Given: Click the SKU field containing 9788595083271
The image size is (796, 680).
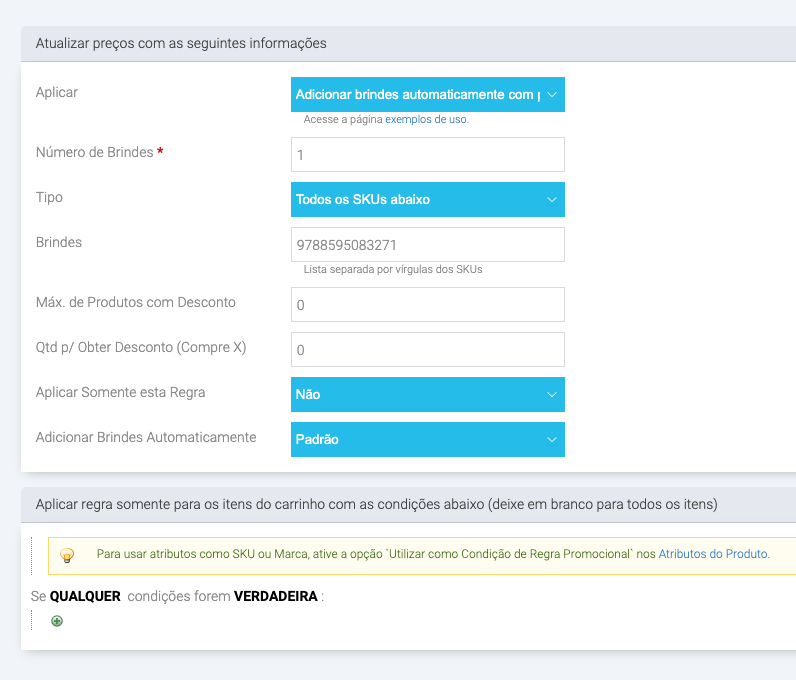Looking at the screenshot, I should pos(427,245).
